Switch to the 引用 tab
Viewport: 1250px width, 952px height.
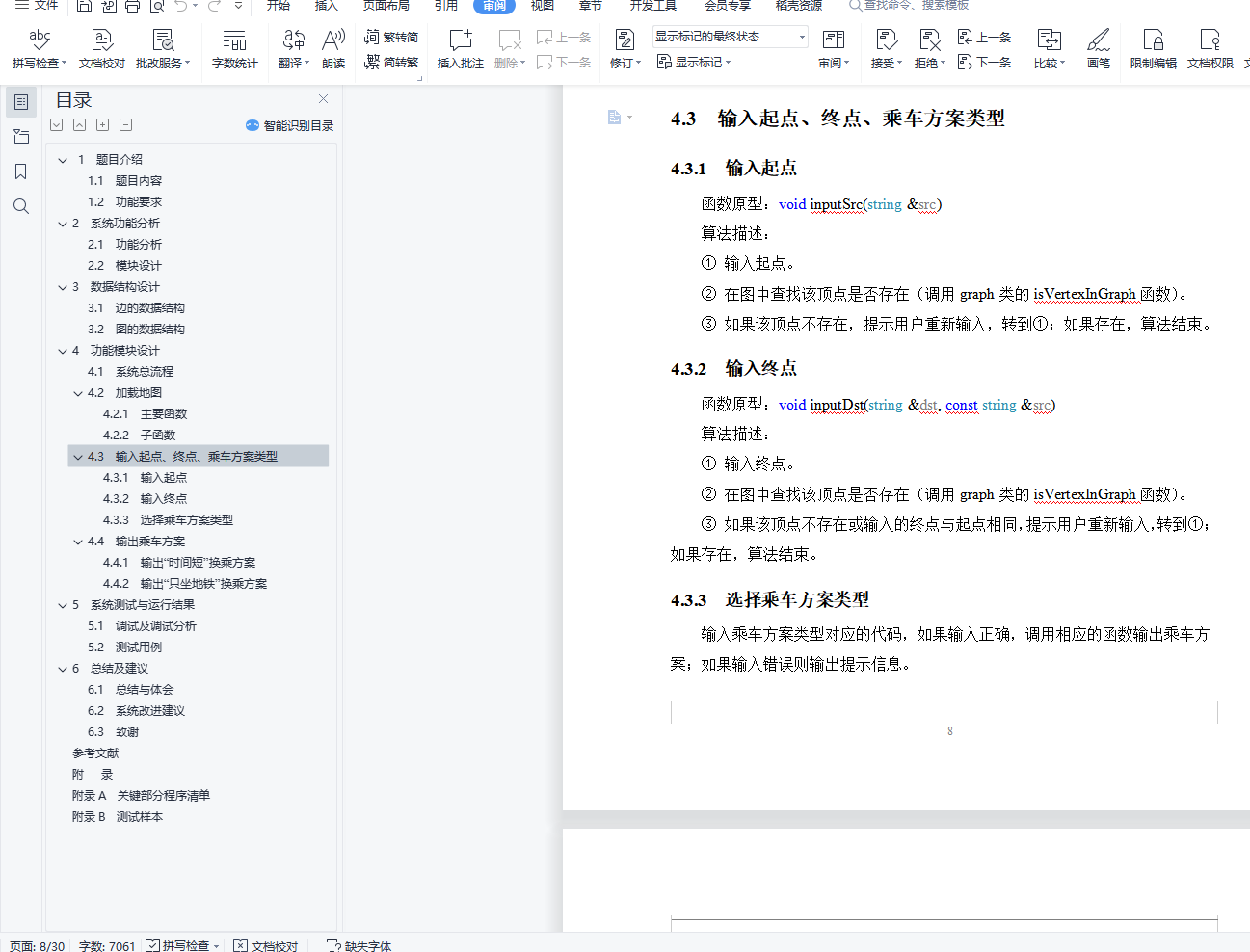click(446, 6)
